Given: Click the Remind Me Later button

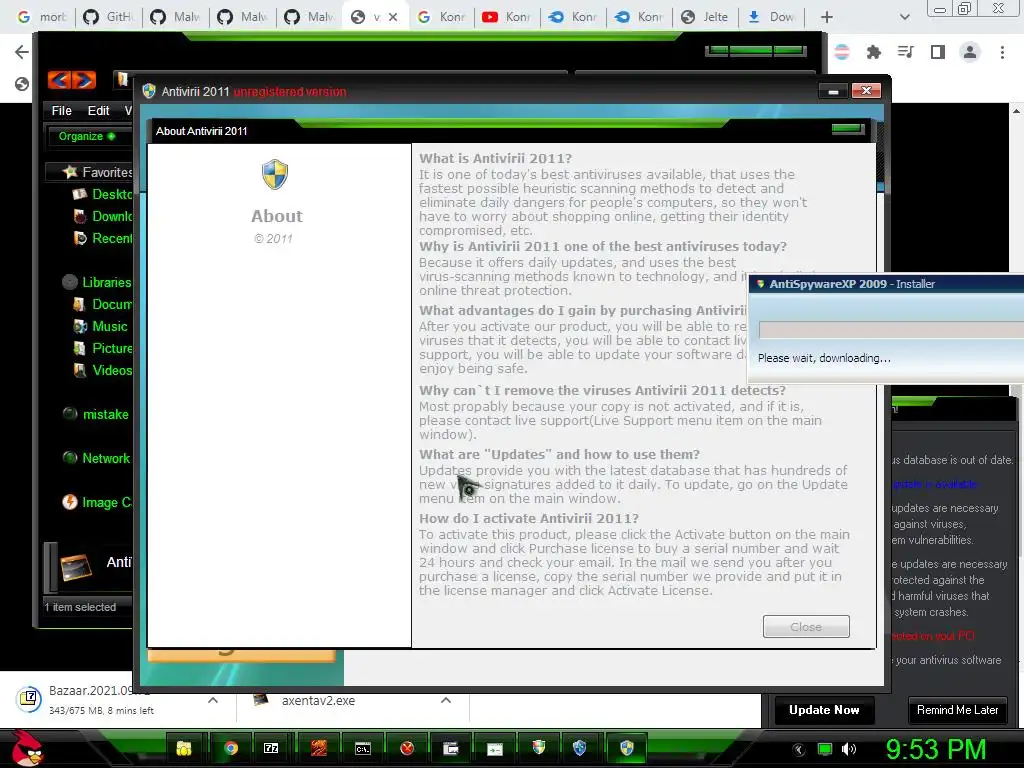Looking at the screenshot, I should click(957, 710).
